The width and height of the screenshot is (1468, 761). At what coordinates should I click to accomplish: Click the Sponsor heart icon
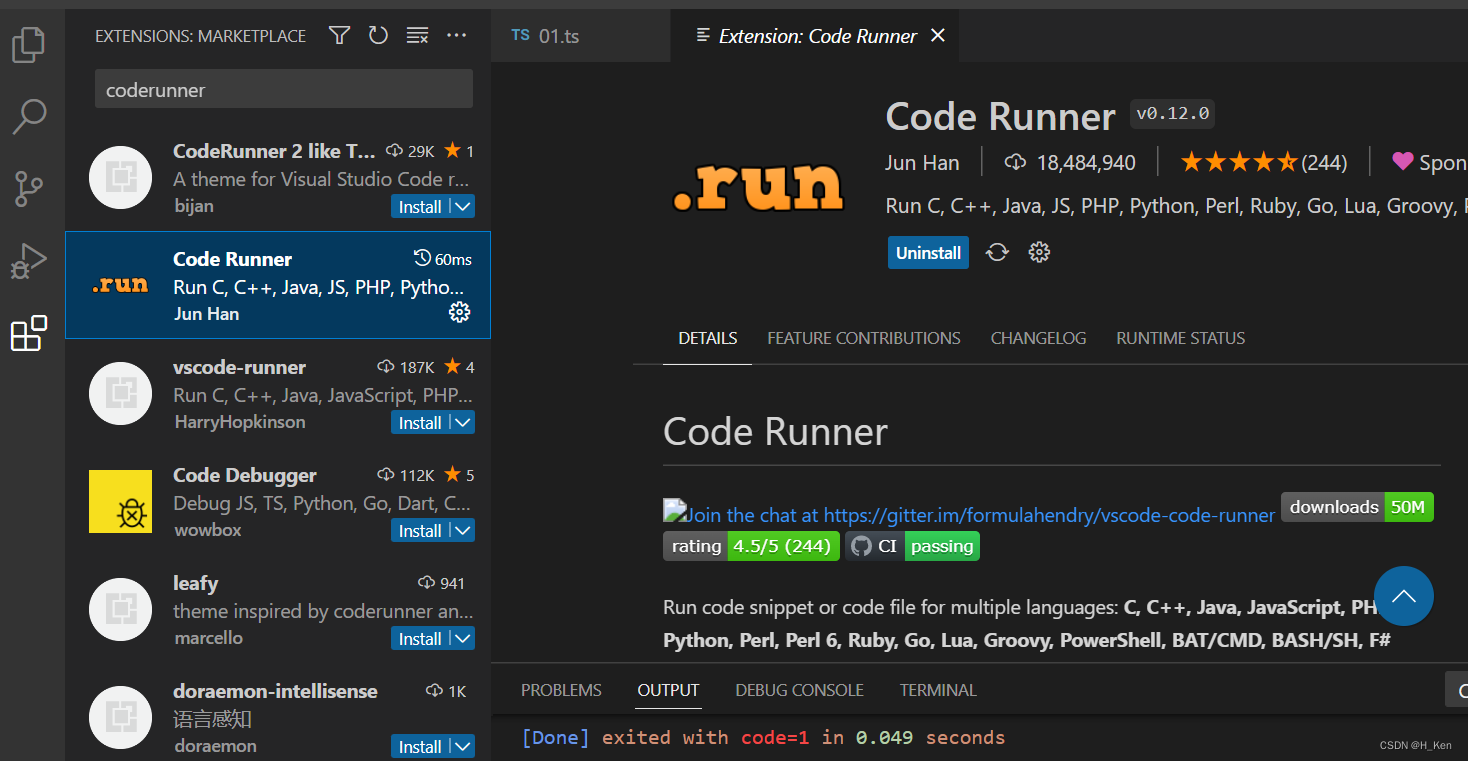click(1403, 161)
